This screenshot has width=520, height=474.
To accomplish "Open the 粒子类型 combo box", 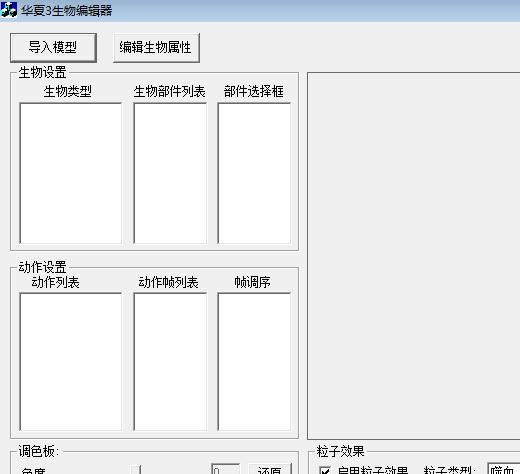I will tap(503, 469).
